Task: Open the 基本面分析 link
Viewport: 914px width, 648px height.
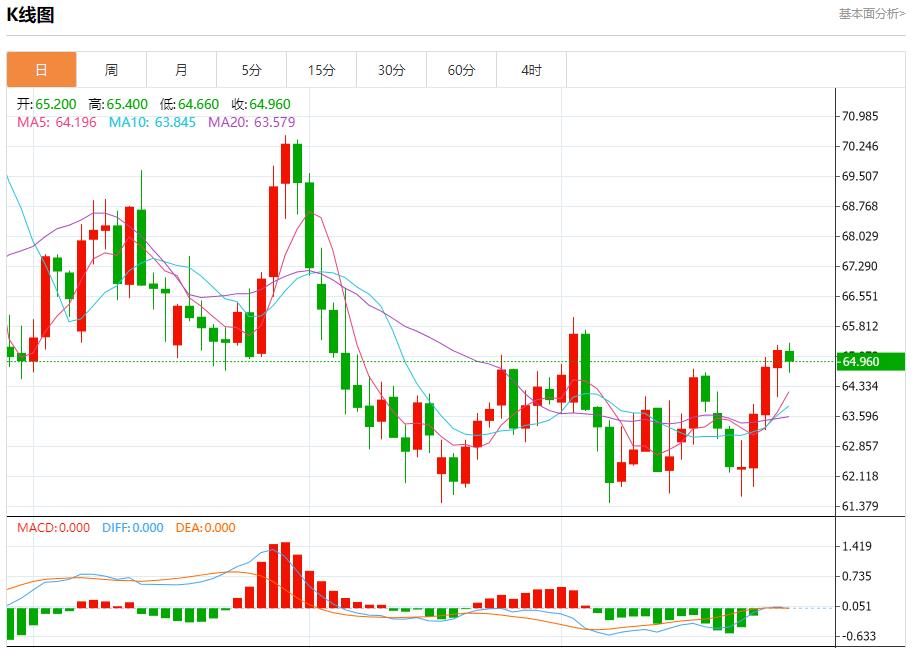Action: pyautogui.click(x=871, y=14)
